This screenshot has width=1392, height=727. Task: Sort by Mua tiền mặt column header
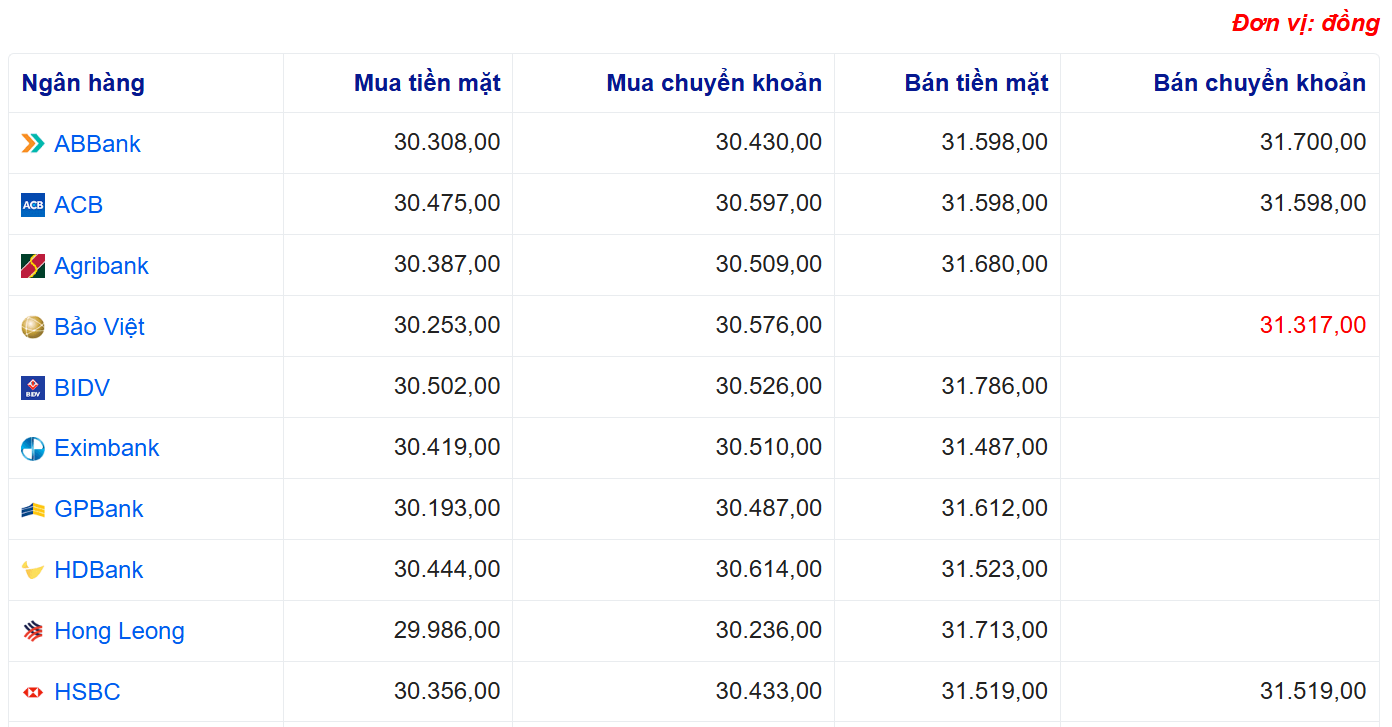[427, 83]
